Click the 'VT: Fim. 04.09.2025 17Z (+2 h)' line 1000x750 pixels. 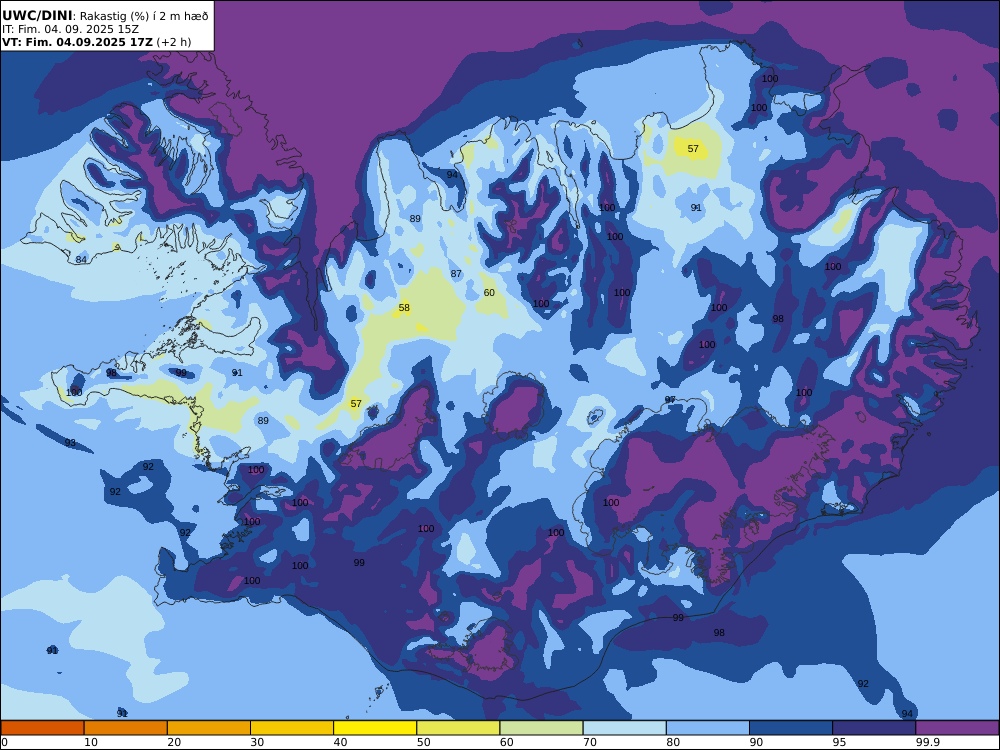tap(96, 43)
